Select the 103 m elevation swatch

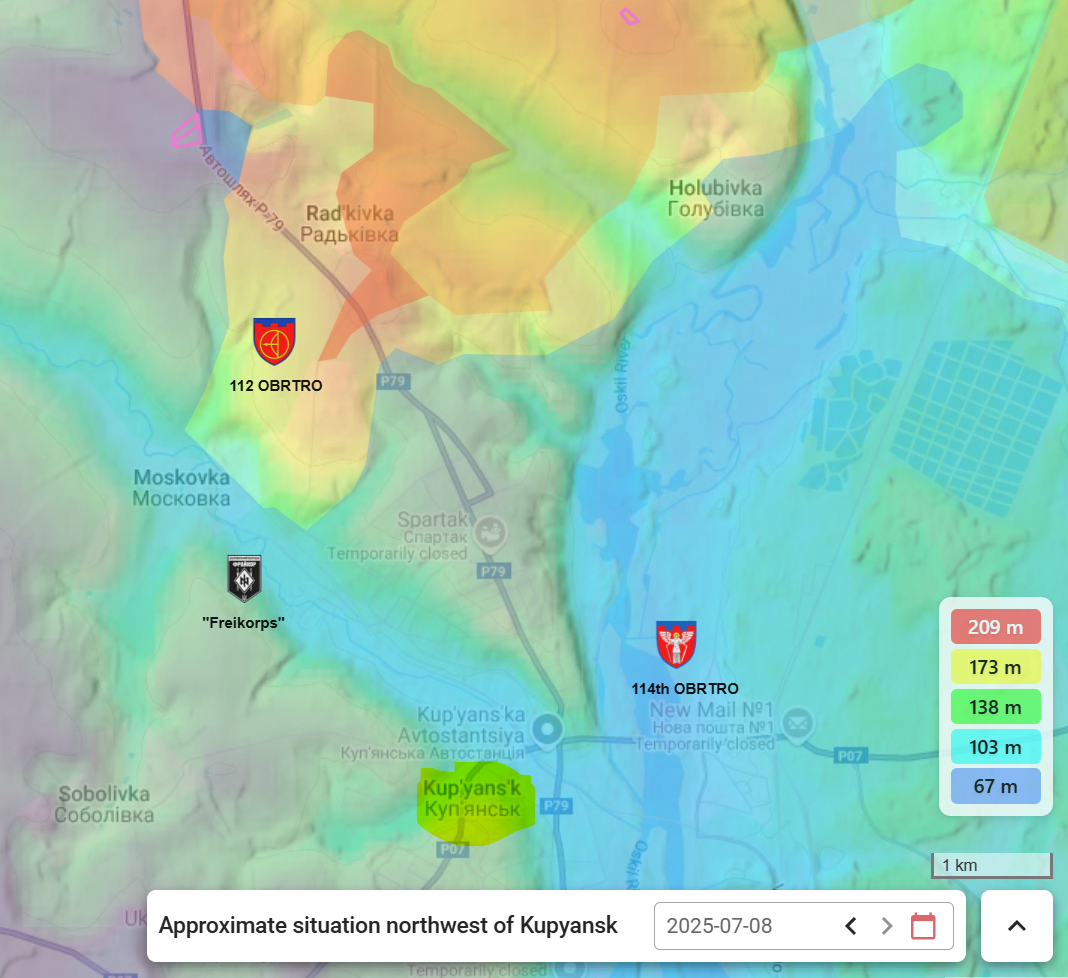click(x=995, y=747)
